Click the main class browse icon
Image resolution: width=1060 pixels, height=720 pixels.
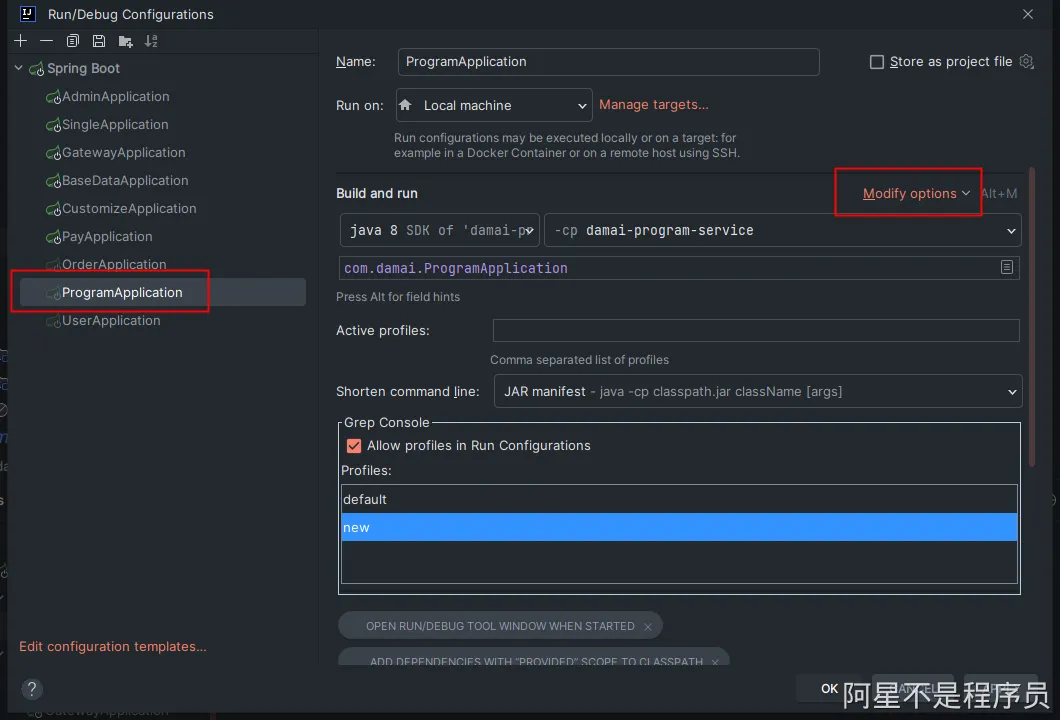1007,268
